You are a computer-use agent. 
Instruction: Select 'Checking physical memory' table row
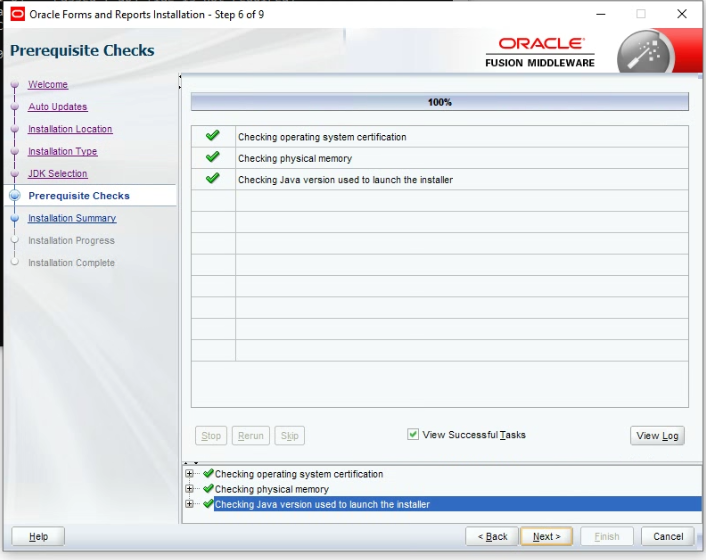click(439, 158)
